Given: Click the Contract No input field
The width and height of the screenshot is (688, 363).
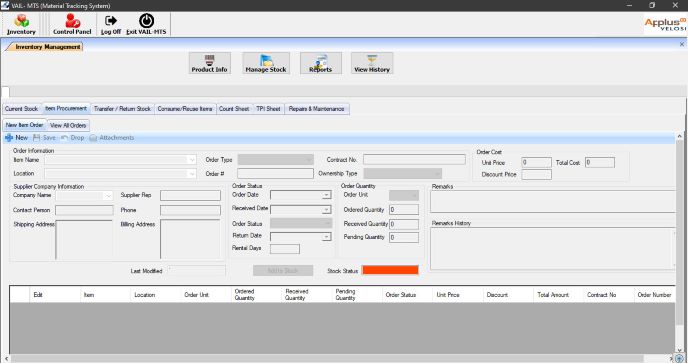Looking at the screenshot, I should 414,159.
